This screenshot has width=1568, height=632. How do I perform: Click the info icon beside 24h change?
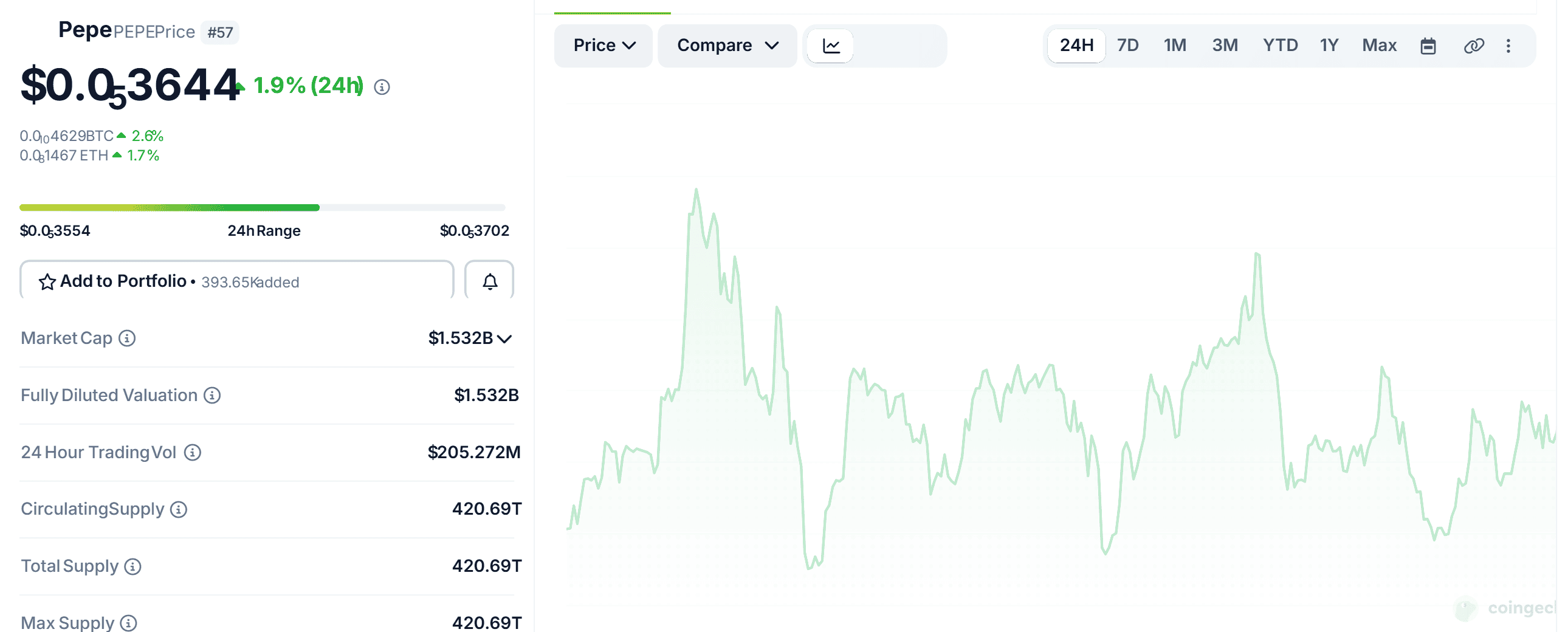point(382,87)
